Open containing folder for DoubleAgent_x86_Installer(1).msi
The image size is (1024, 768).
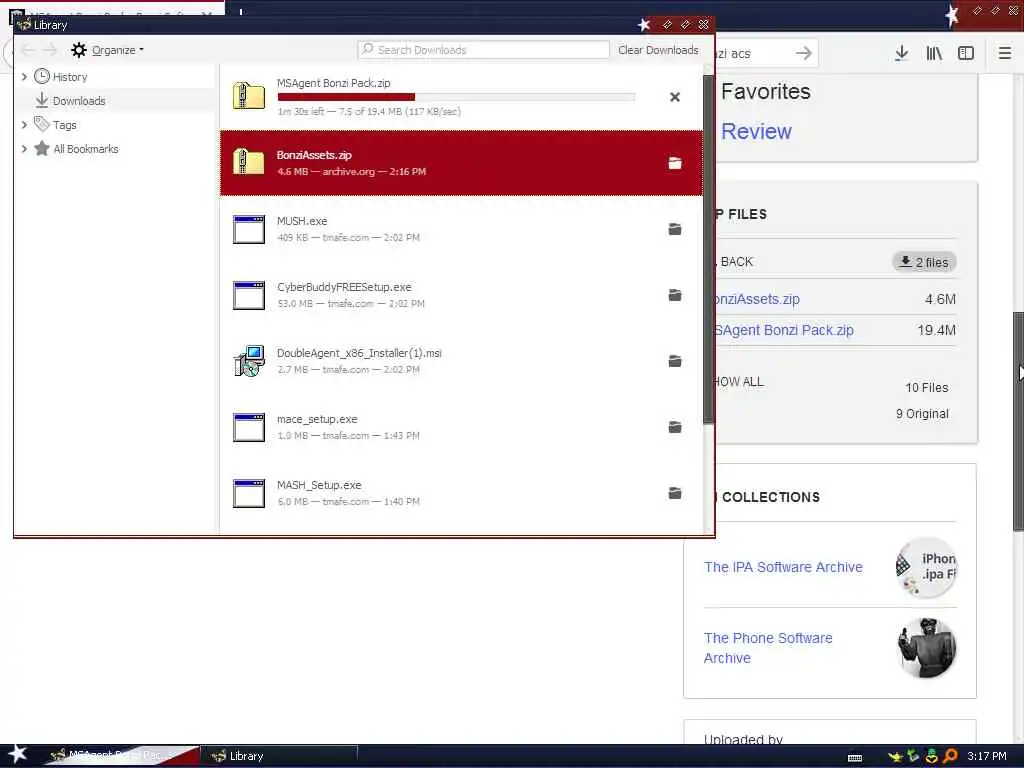tap(675, 361)
